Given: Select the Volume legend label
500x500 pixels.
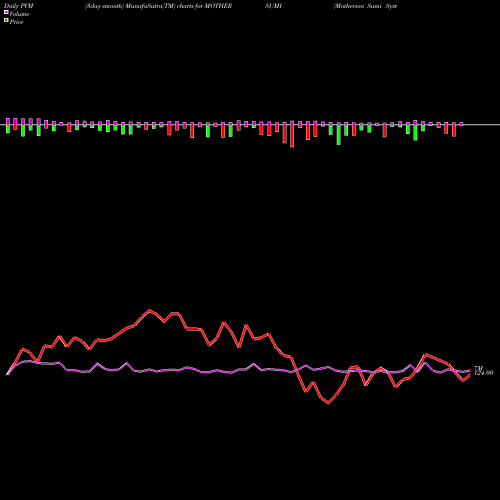Looking at the screenshot, I should pyautogui.click(x=19, y=14).
